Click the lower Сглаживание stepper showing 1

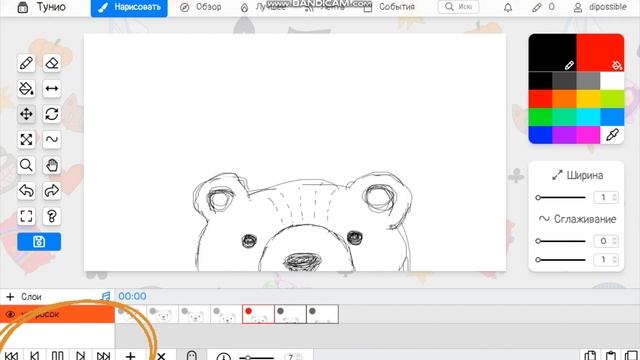(606, 260)
